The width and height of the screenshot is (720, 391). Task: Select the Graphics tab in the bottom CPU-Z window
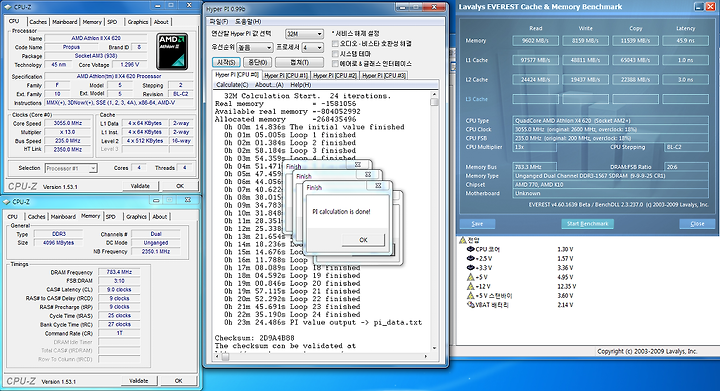coord(136,217)
